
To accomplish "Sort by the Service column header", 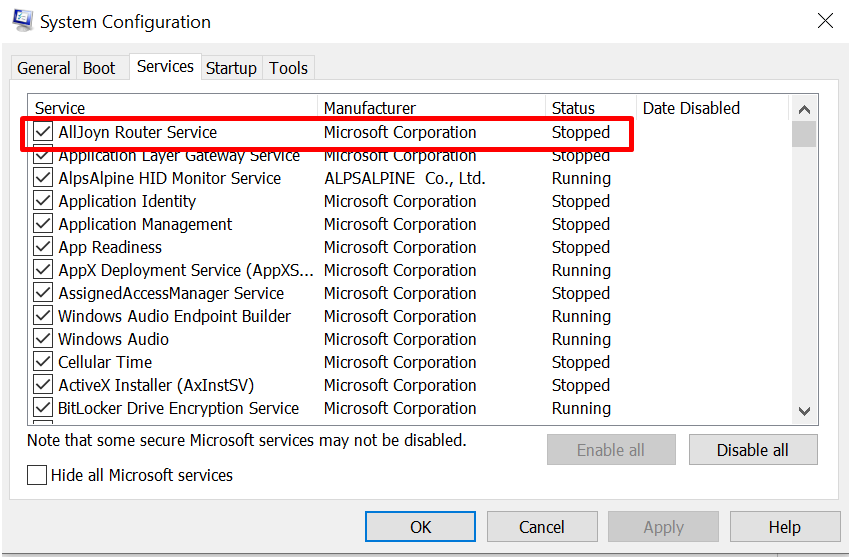I will tap(173, 108).
